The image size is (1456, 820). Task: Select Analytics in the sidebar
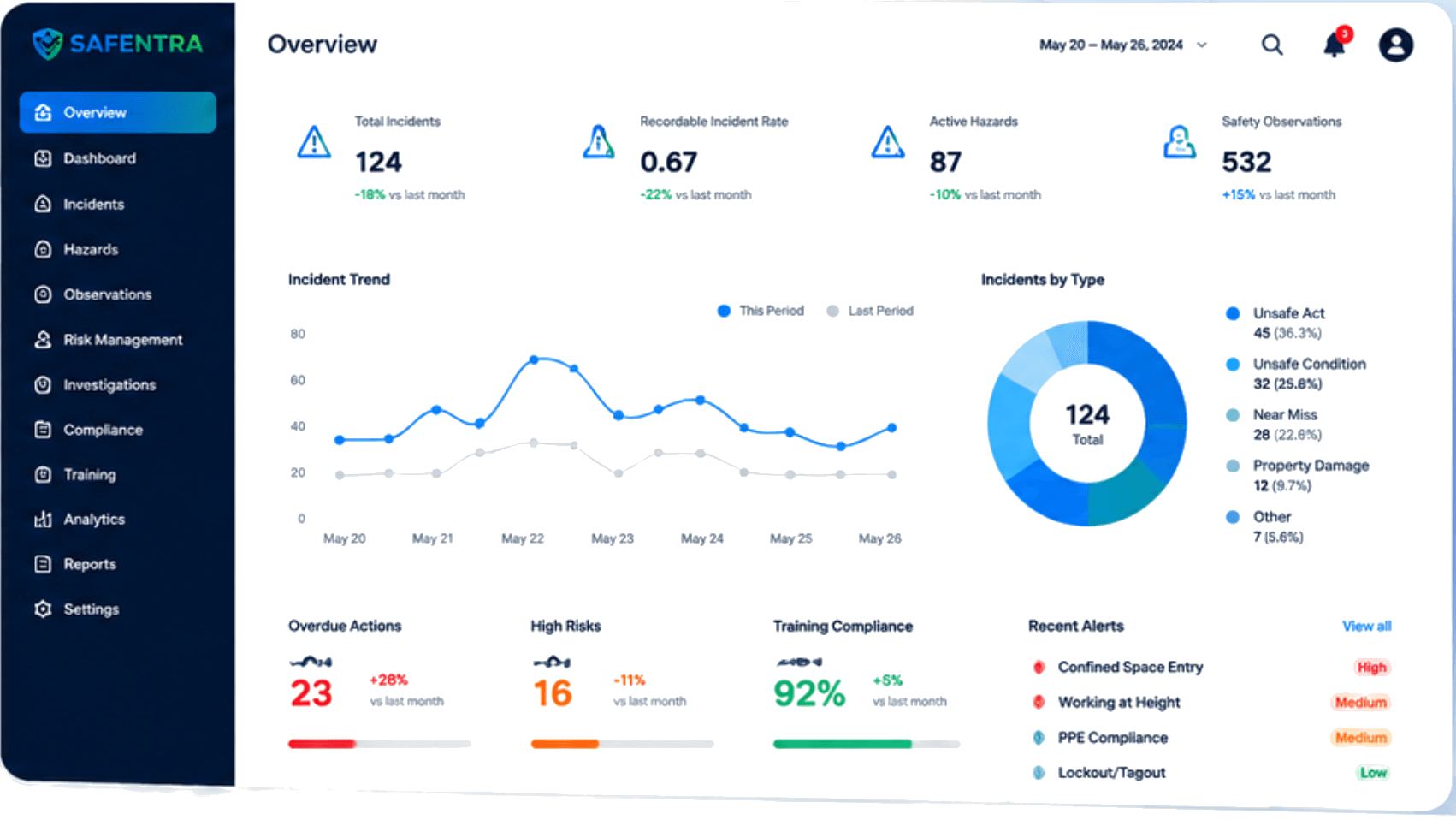[94, 519]
